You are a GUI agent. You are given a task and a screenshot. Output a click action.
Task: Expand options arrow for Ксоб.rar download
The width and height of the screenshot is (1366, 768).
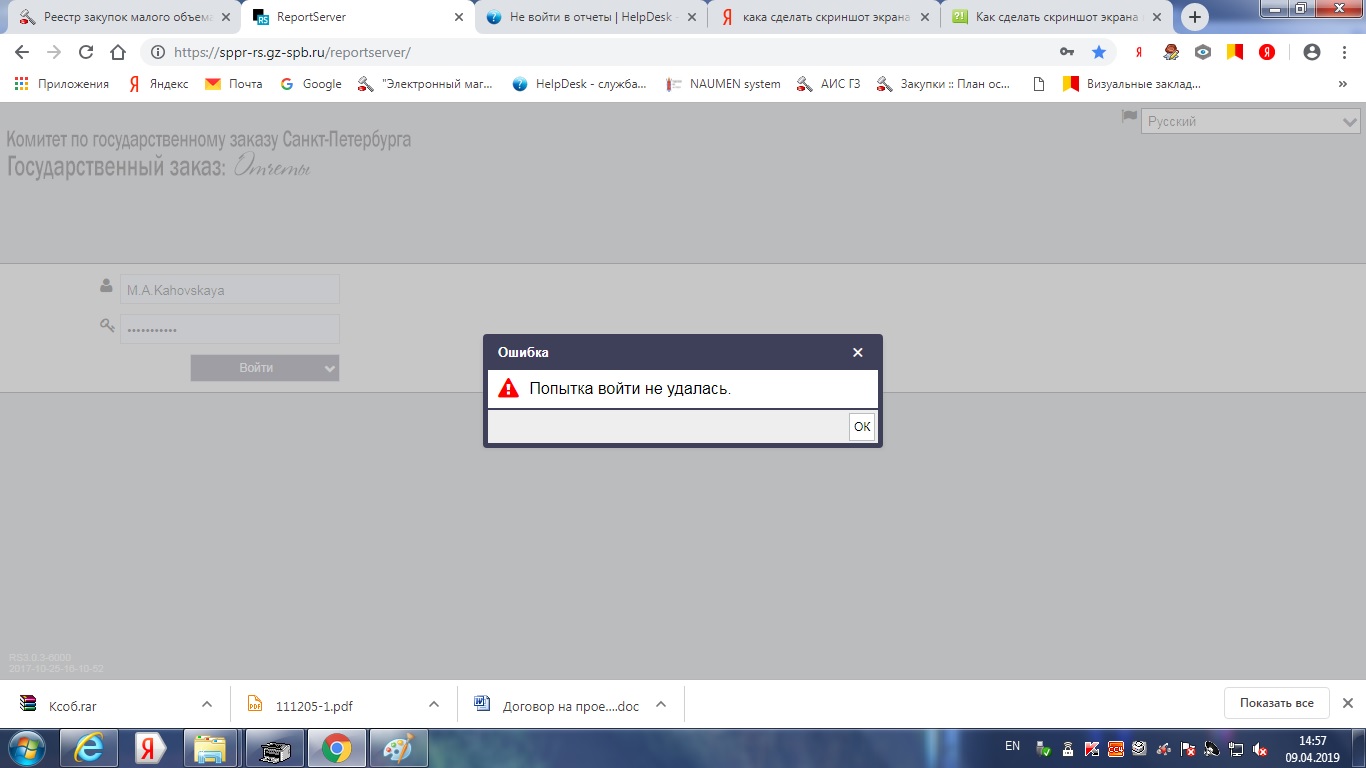pyautogui.click(x=206, y=704)
